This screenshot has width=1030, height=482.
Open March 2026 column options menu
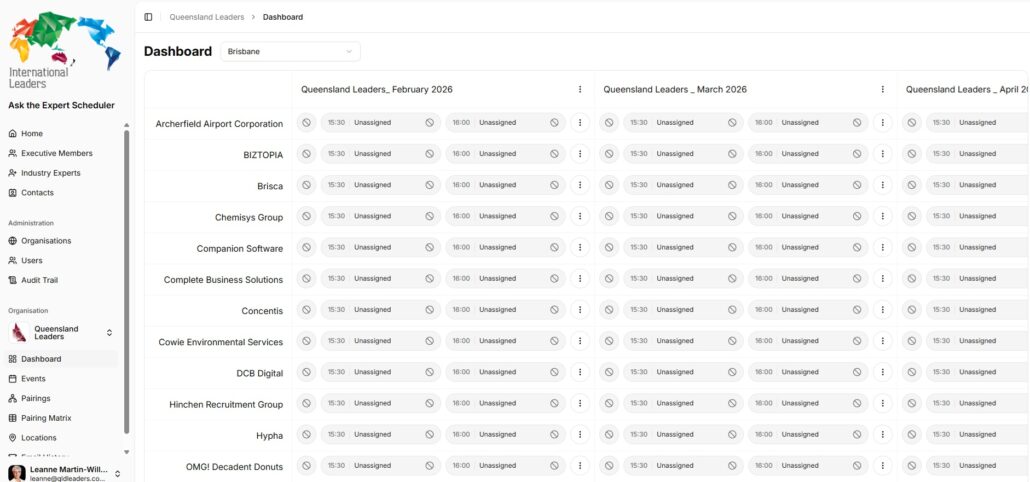click(882, 89)
